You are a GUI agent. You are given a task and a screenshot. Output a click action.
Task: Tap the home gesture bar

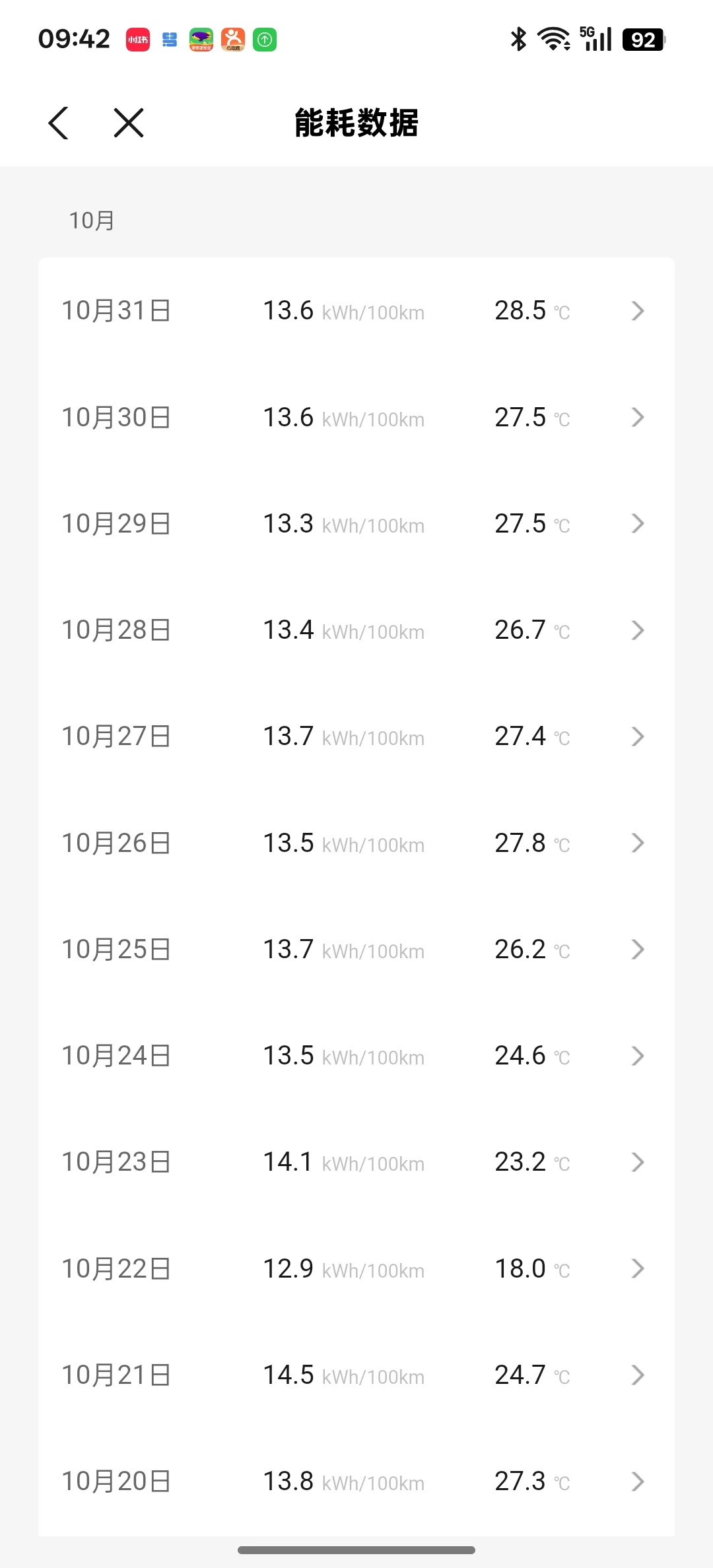click(x=356, y=1550)
